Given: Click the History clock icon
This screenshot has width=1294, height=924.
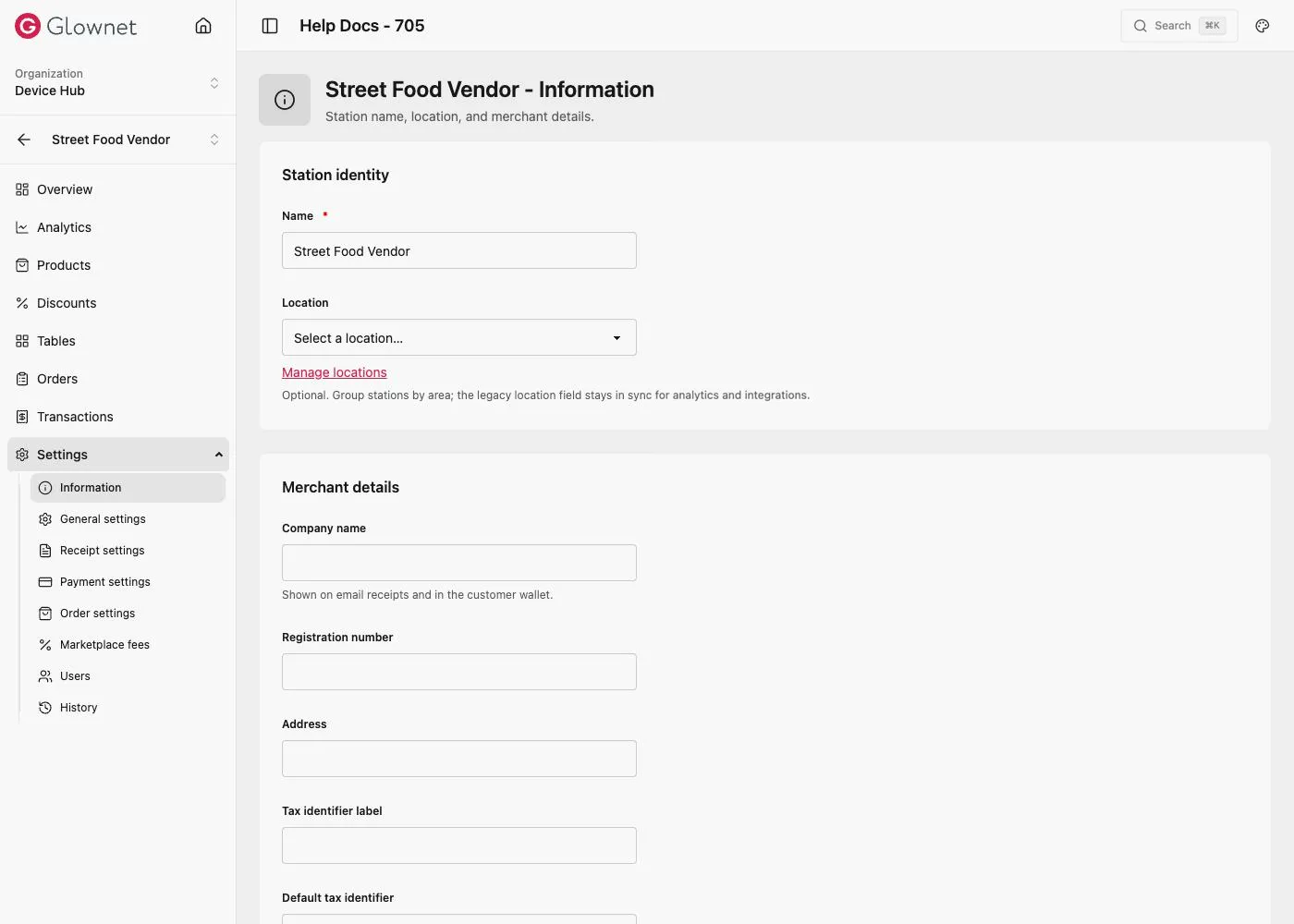Looking at the screenshot, I should 45,708.
